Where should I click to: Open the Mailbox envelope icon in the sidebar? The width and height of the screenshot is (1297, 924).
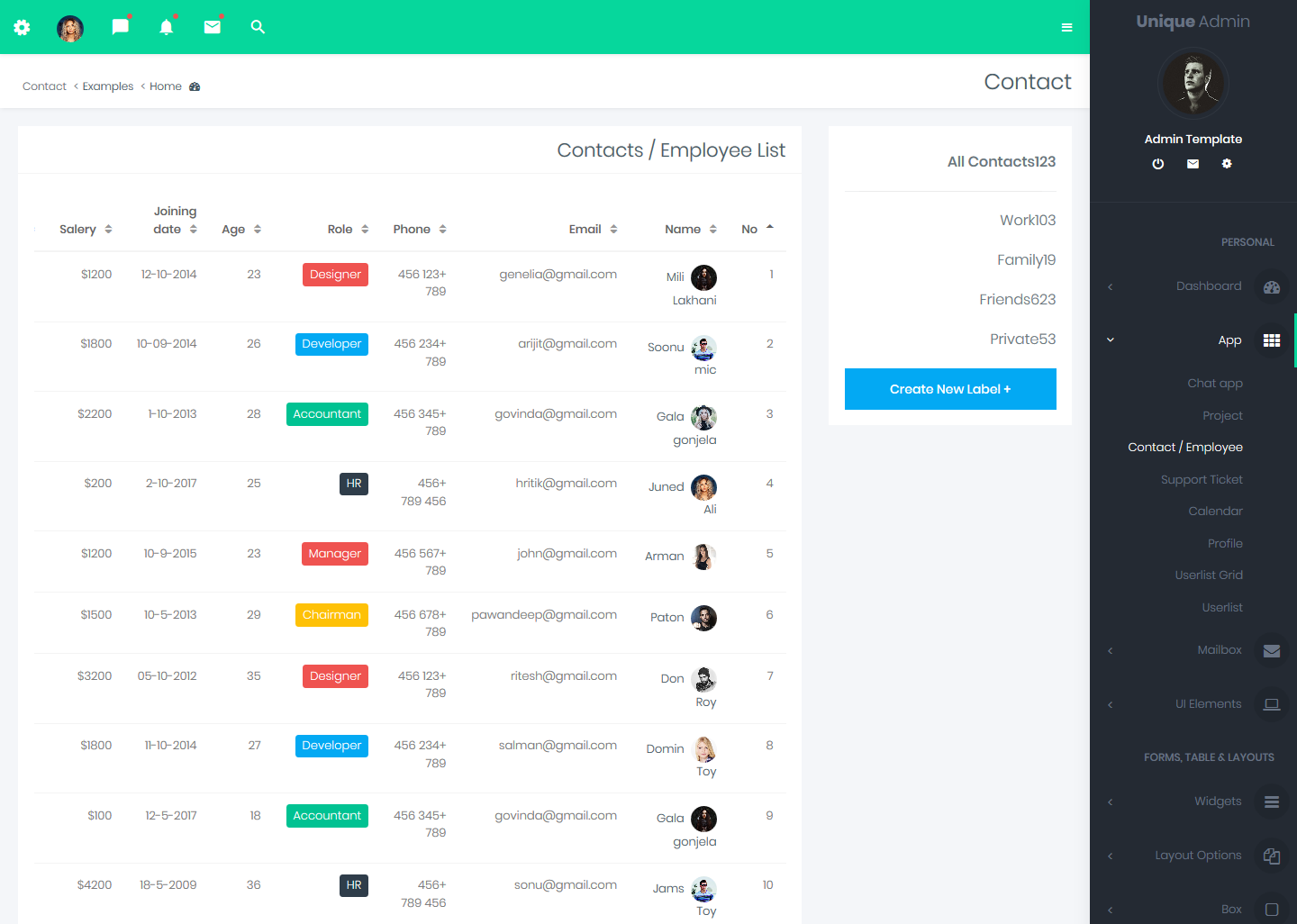1271,650
